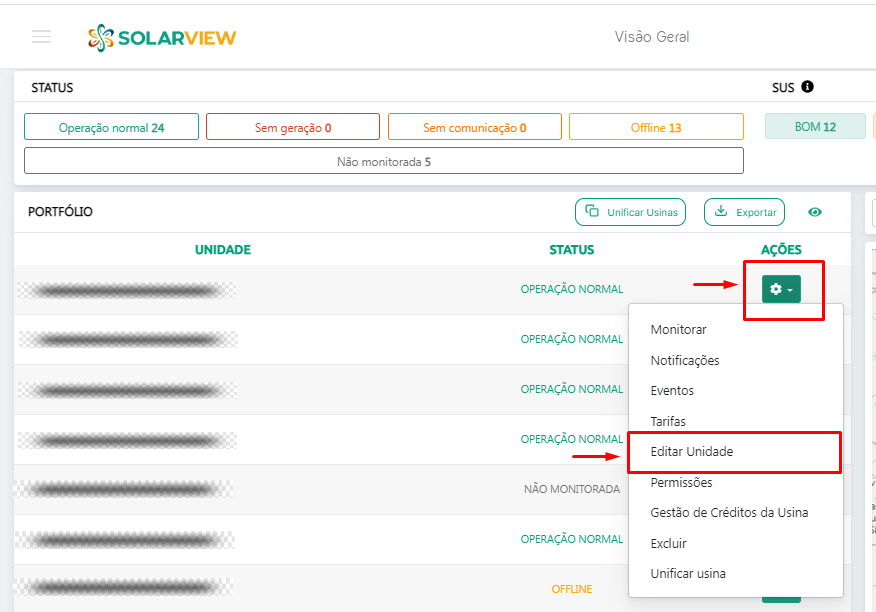Screen dimensions: 876x612
Task: Open the gear actions dropdown
Action: point(781,289)
